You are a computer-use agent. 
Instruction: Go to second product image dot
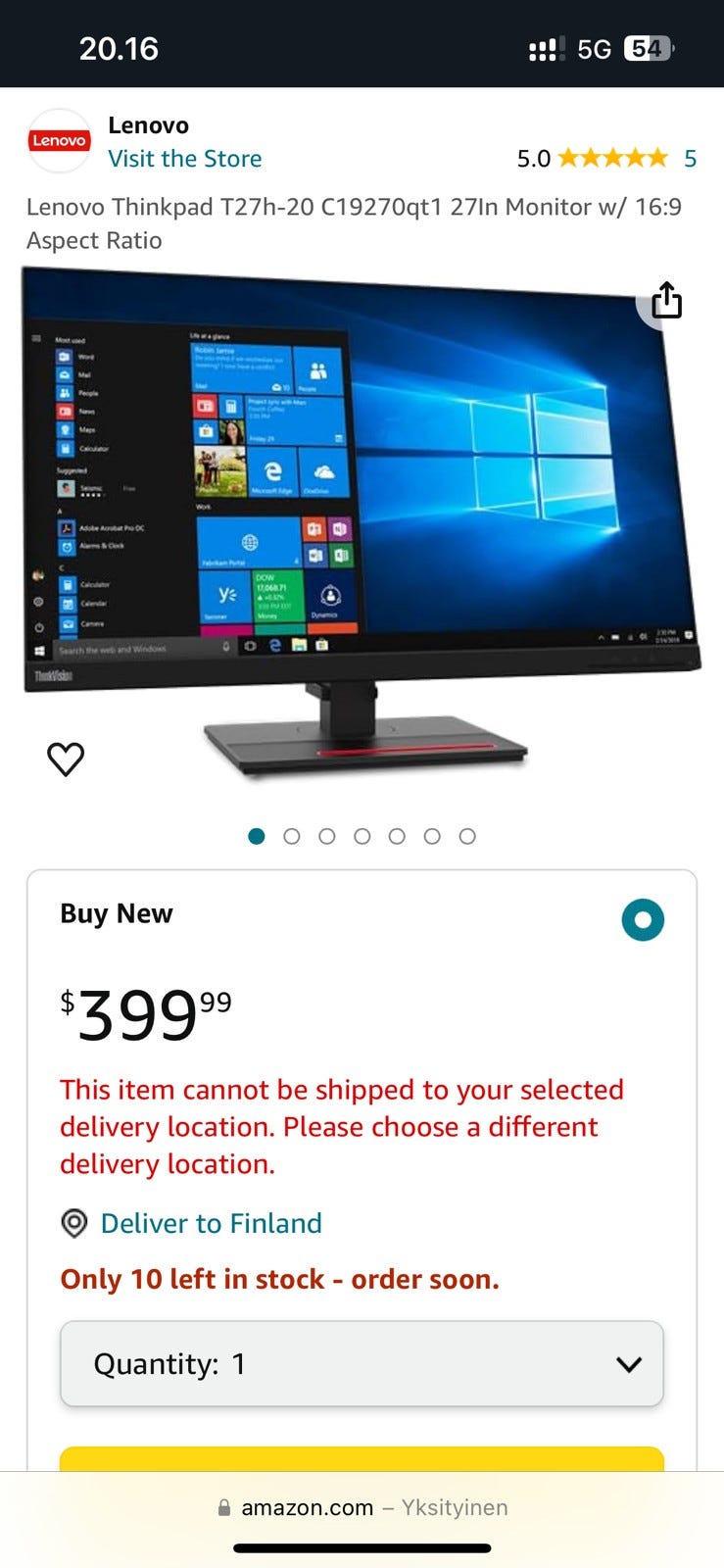tap(291, 836)
